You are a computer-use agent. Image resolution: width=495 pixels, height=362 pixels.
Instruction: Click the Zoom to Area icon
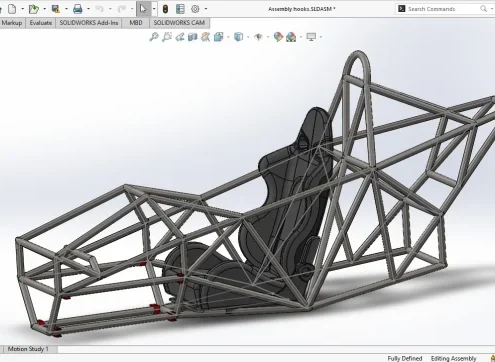tap(167, 37)
